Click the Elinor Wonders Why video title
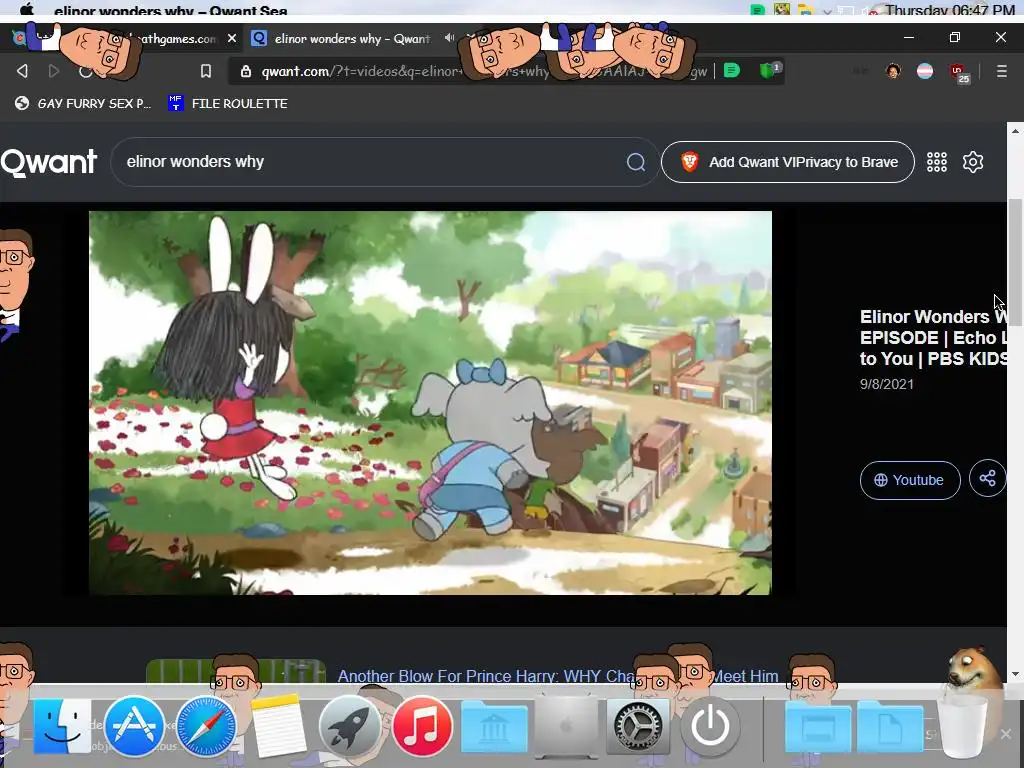The image size is (1024, 768). pos(933,338)
